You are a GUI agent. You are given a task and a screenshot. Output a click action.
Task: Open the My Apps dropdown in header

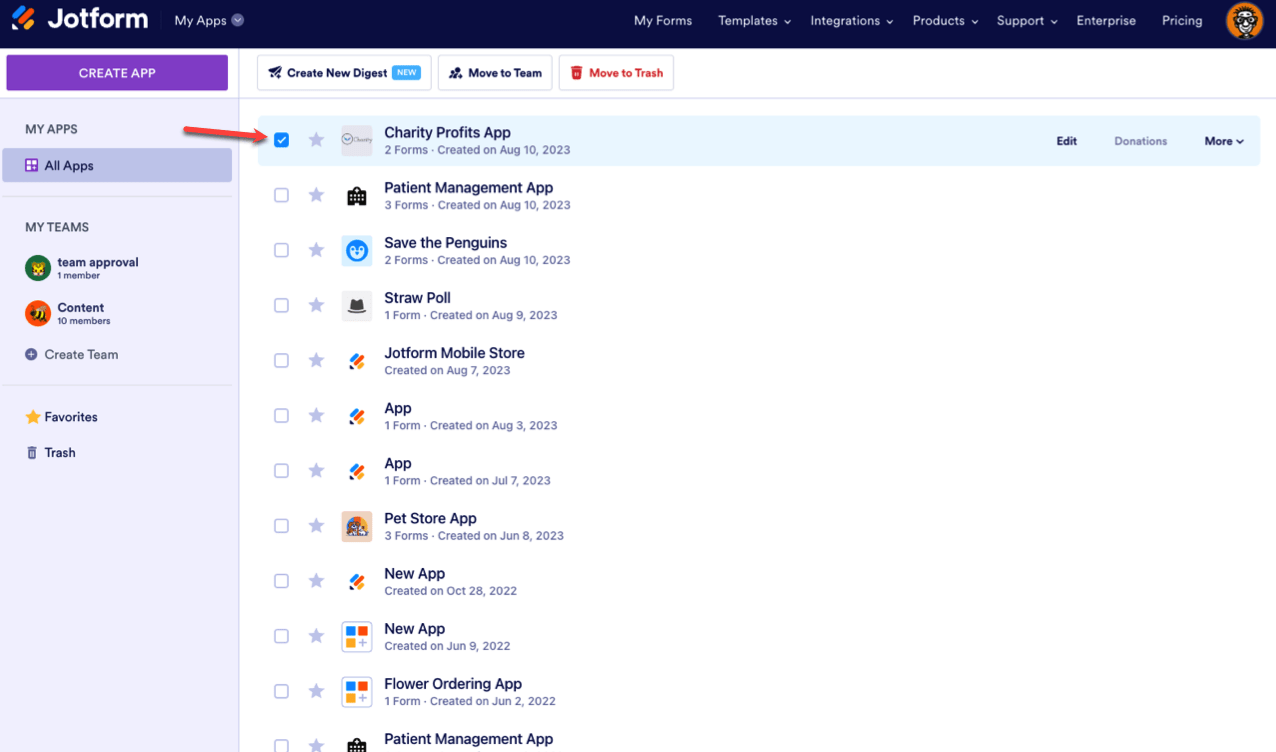coord(209,20)
